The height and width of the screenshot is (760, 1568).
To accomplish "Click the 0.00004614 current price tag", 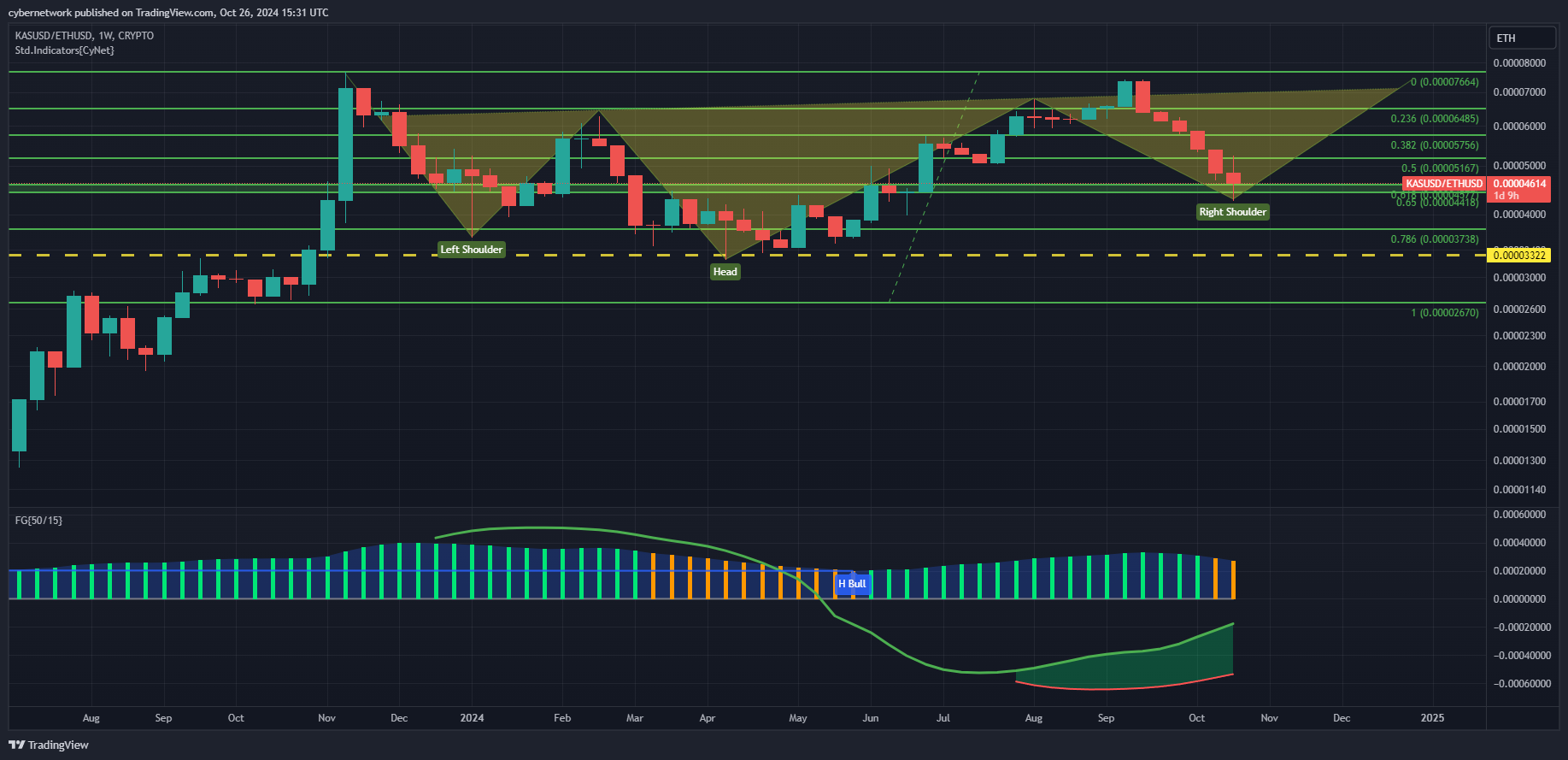I will (x=1518, y=184).
